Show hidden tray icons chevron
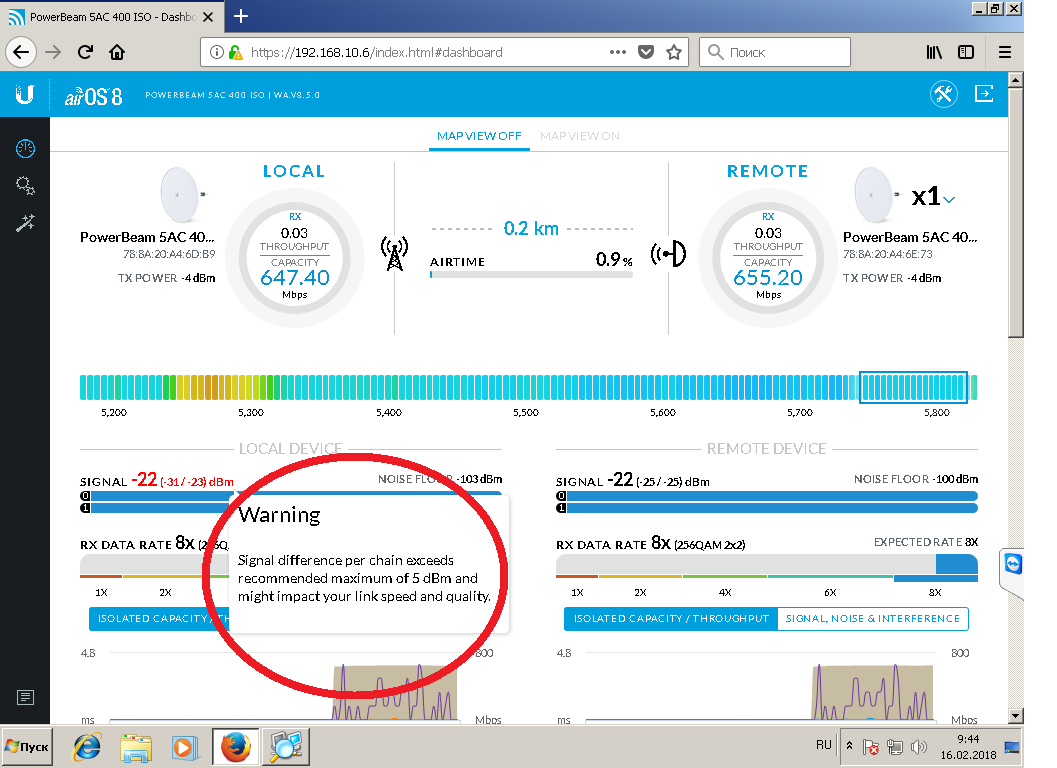Viewport: 1057px width, 768px height. click(x=849, y=746)
